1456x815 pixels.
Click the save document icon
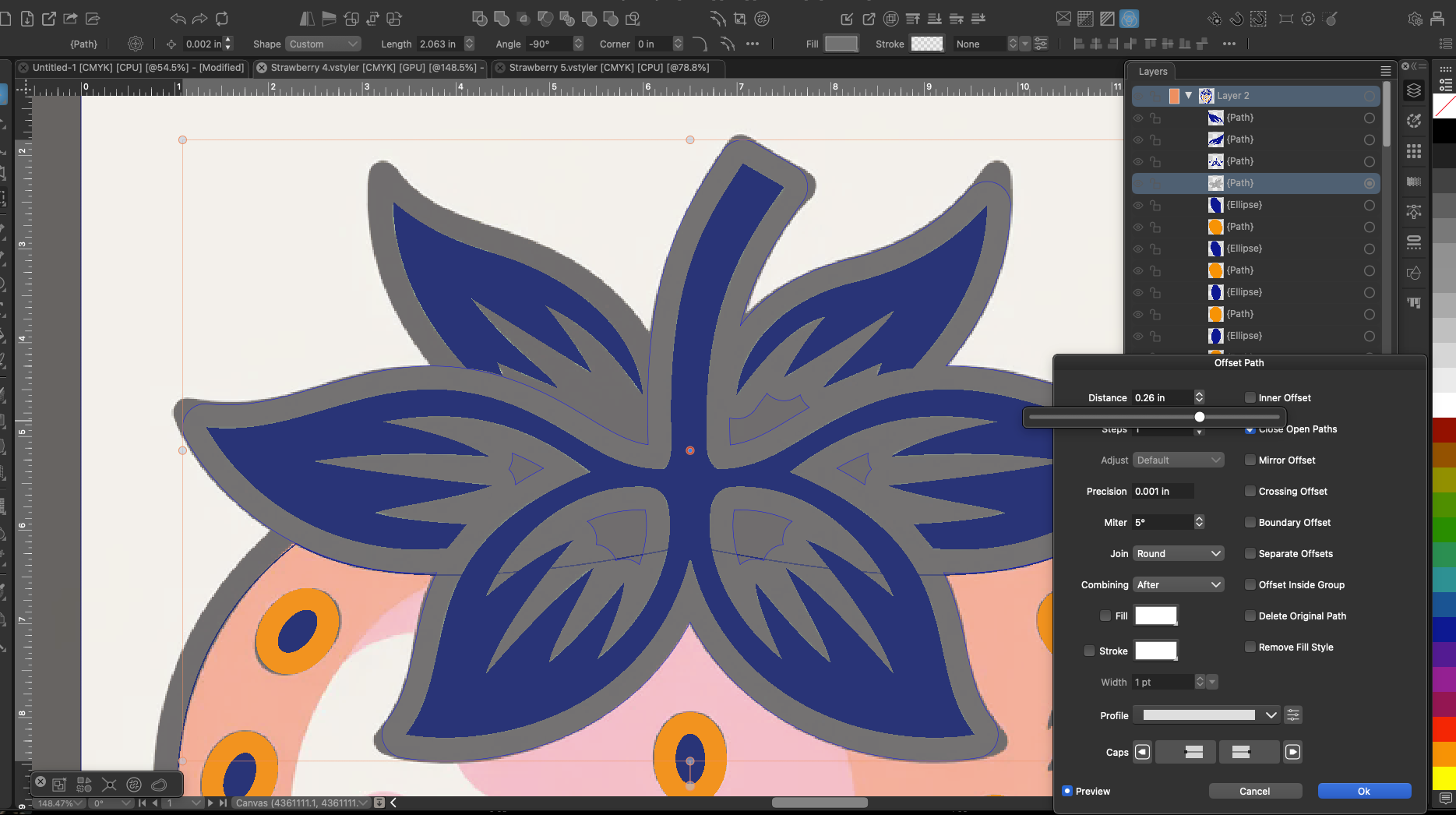coord(27,19)
